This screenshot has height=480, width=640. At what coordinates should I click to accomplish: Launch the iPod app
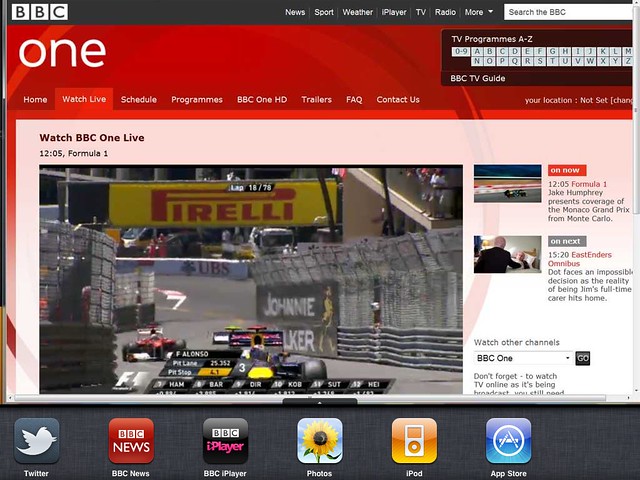click(414, 441)
